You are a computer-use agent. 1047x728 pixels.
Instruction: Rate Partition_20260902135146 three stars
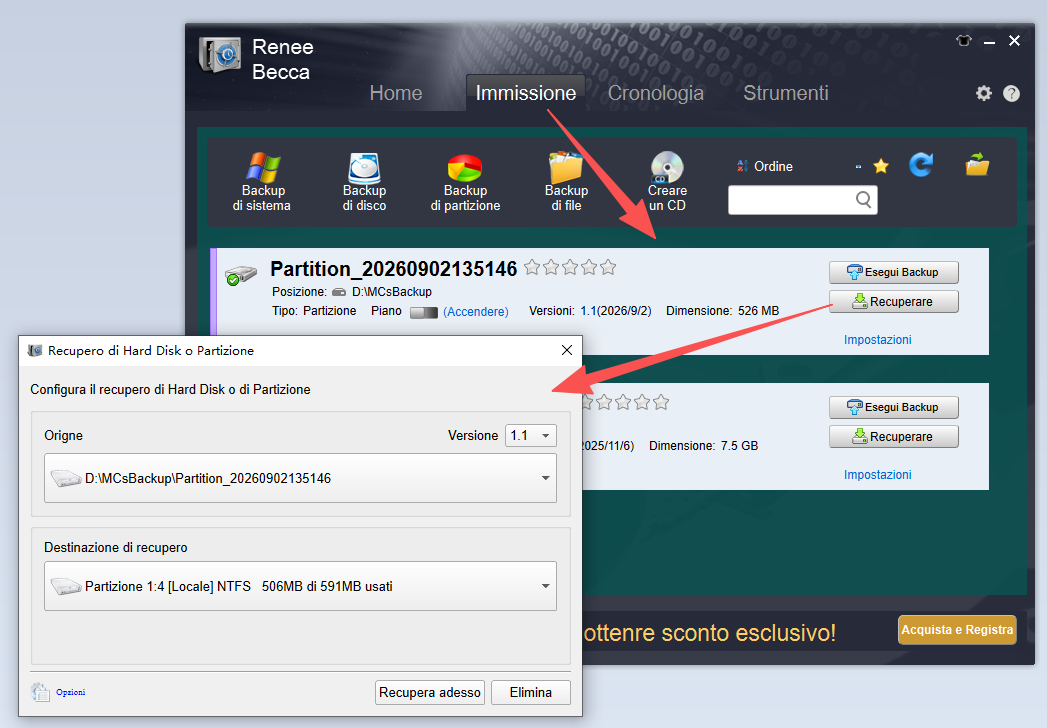(570, 268)
